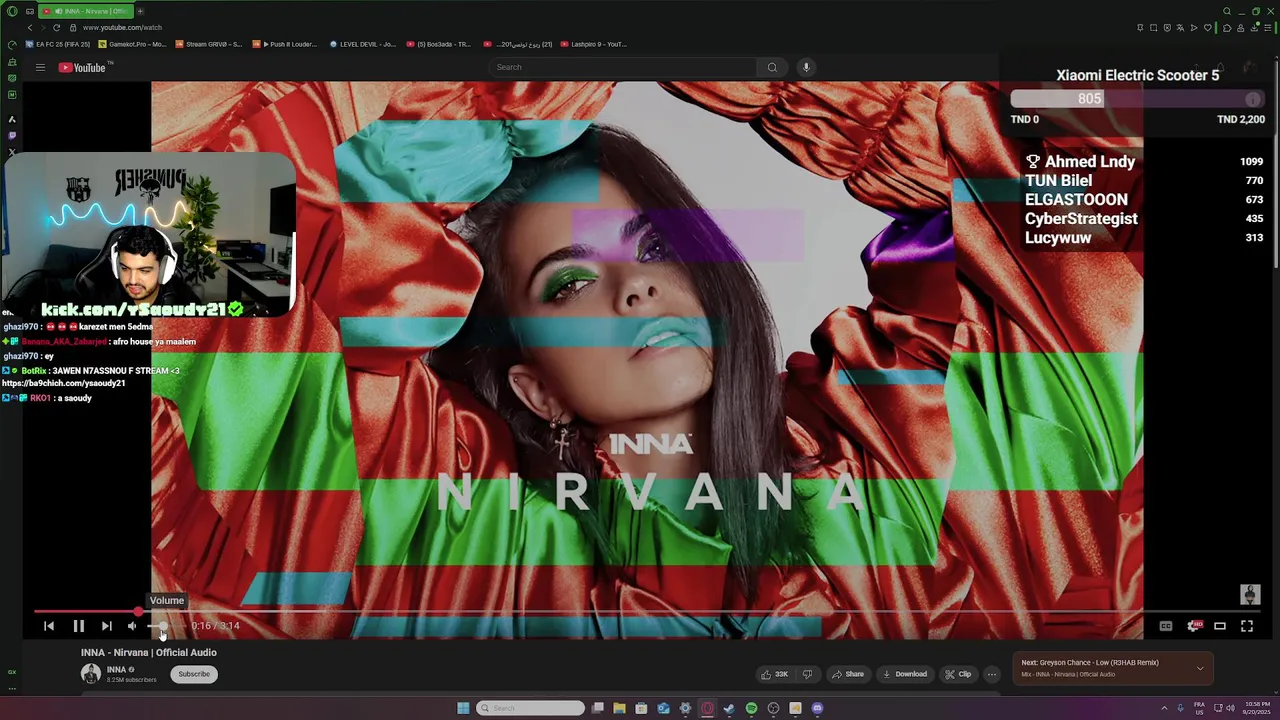Click the channel thumbnail overlay on the video corner
Screen dimensions: 1280x720
tap(1250, 595)
